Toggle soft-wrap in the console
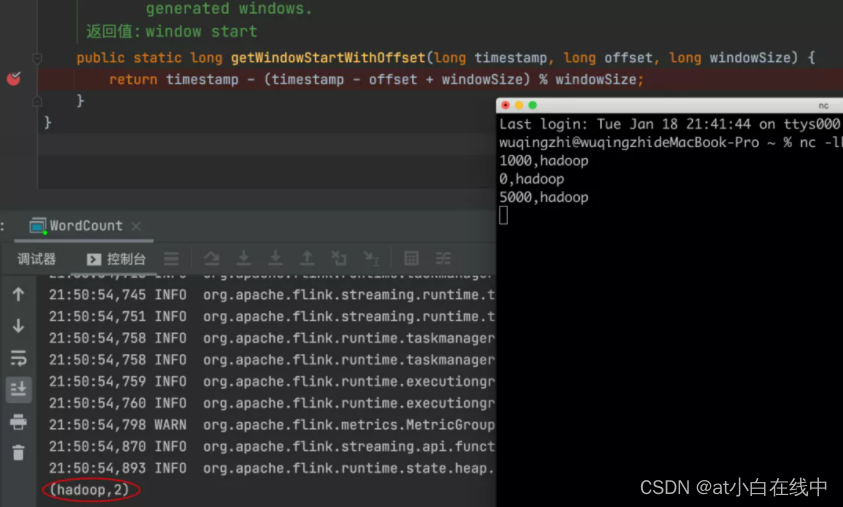This screenshot has width=843, height=507. pyautogui.click(x=18, y=358)
